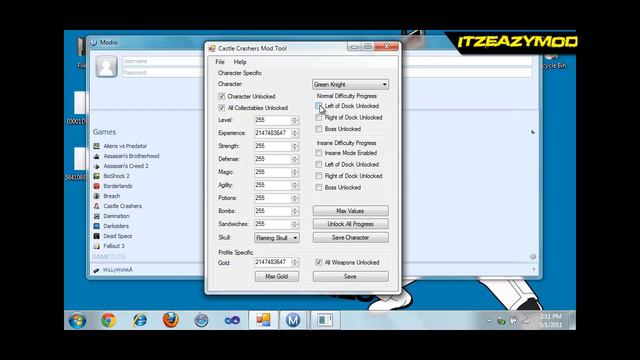Click the Borderlands game icon in Modio
Screen dimensions: 640x360
pos(97,186)
